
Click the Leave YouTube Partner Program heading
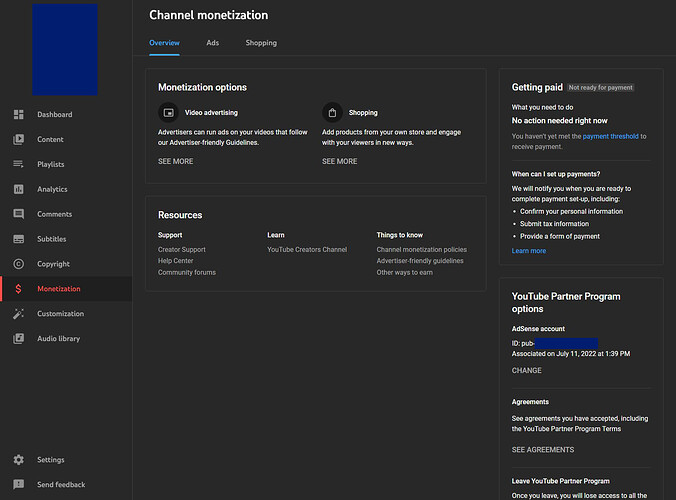click(x=560, y=481)
